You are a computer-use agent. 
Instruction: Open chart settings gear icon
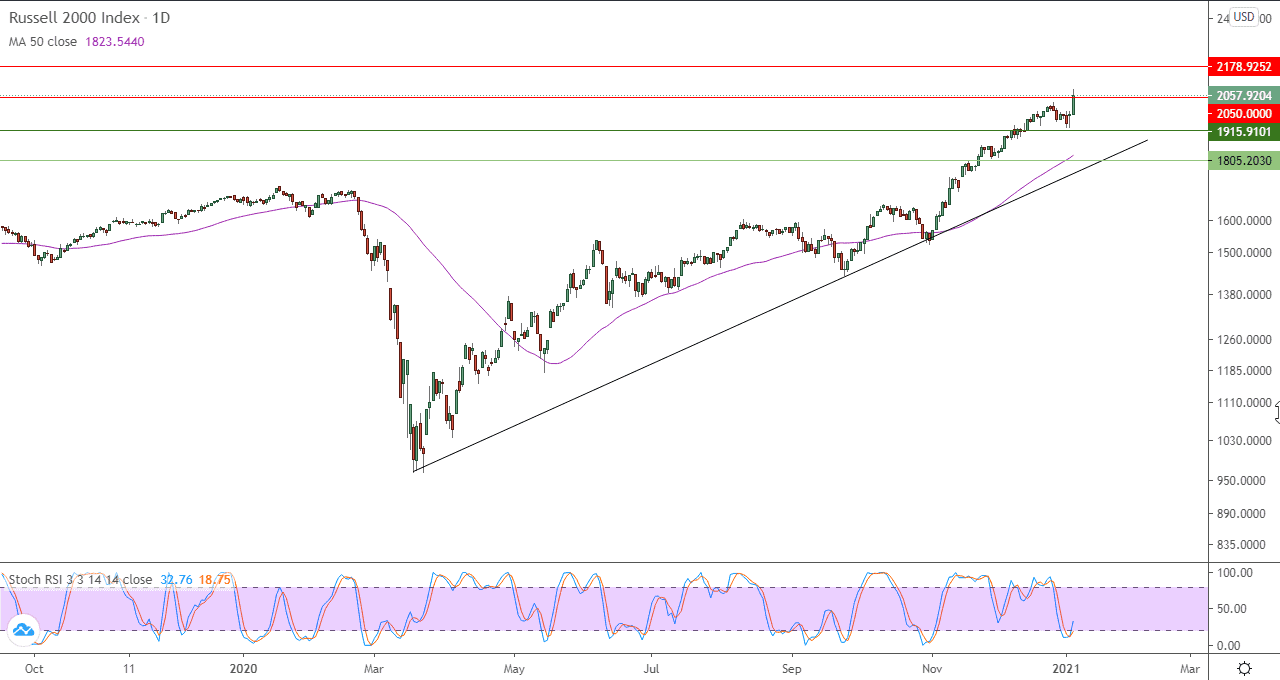coord(1244,668)
